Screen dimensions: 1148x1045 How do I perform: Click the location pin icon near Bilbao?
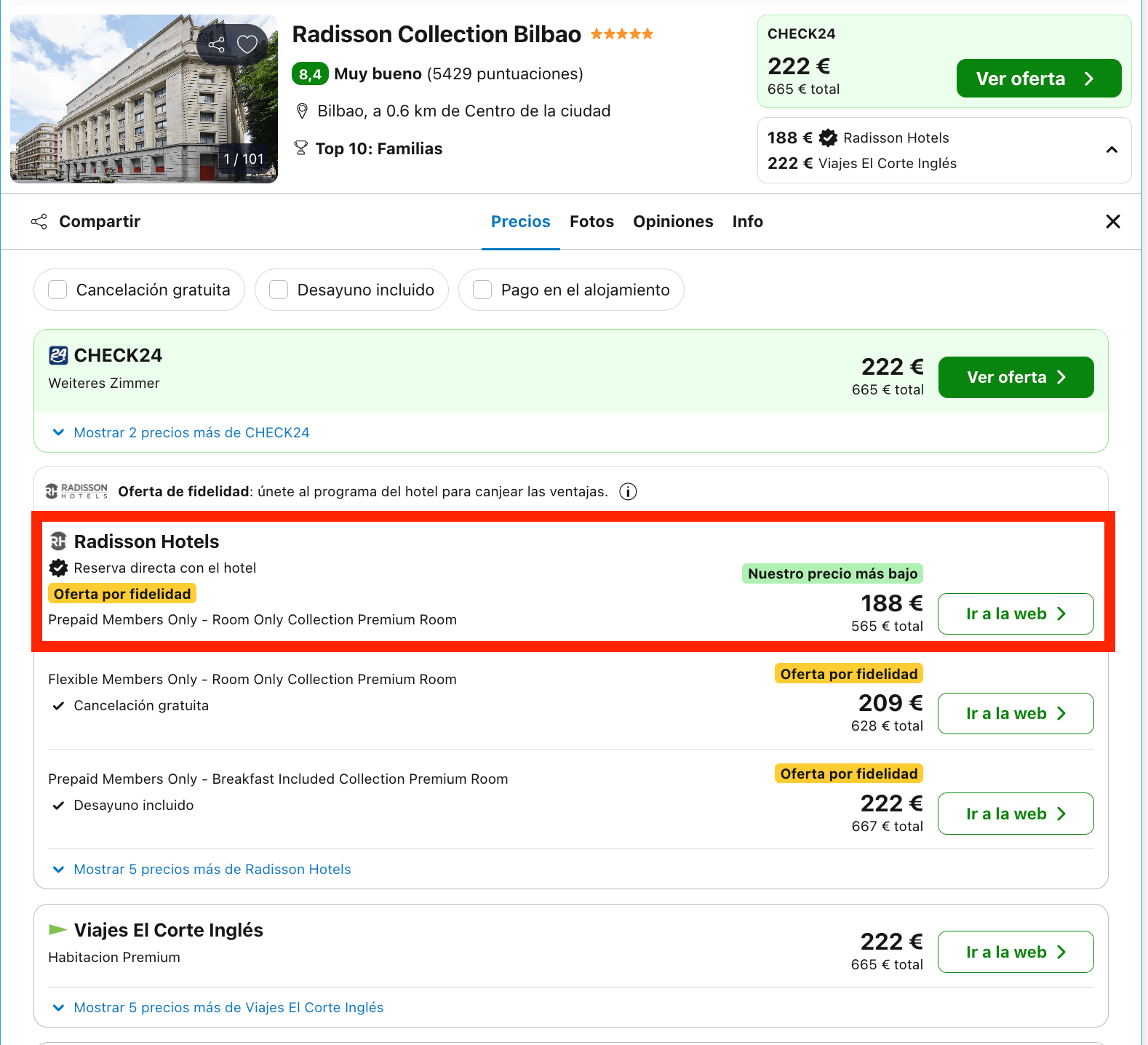(302, 111)
